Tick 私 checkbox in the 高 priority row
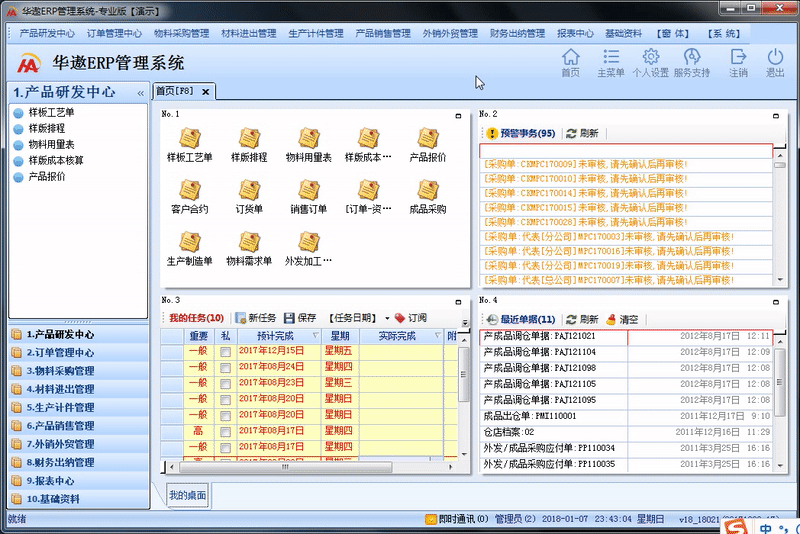Screen dimensions: 800x534 [225, 431]
